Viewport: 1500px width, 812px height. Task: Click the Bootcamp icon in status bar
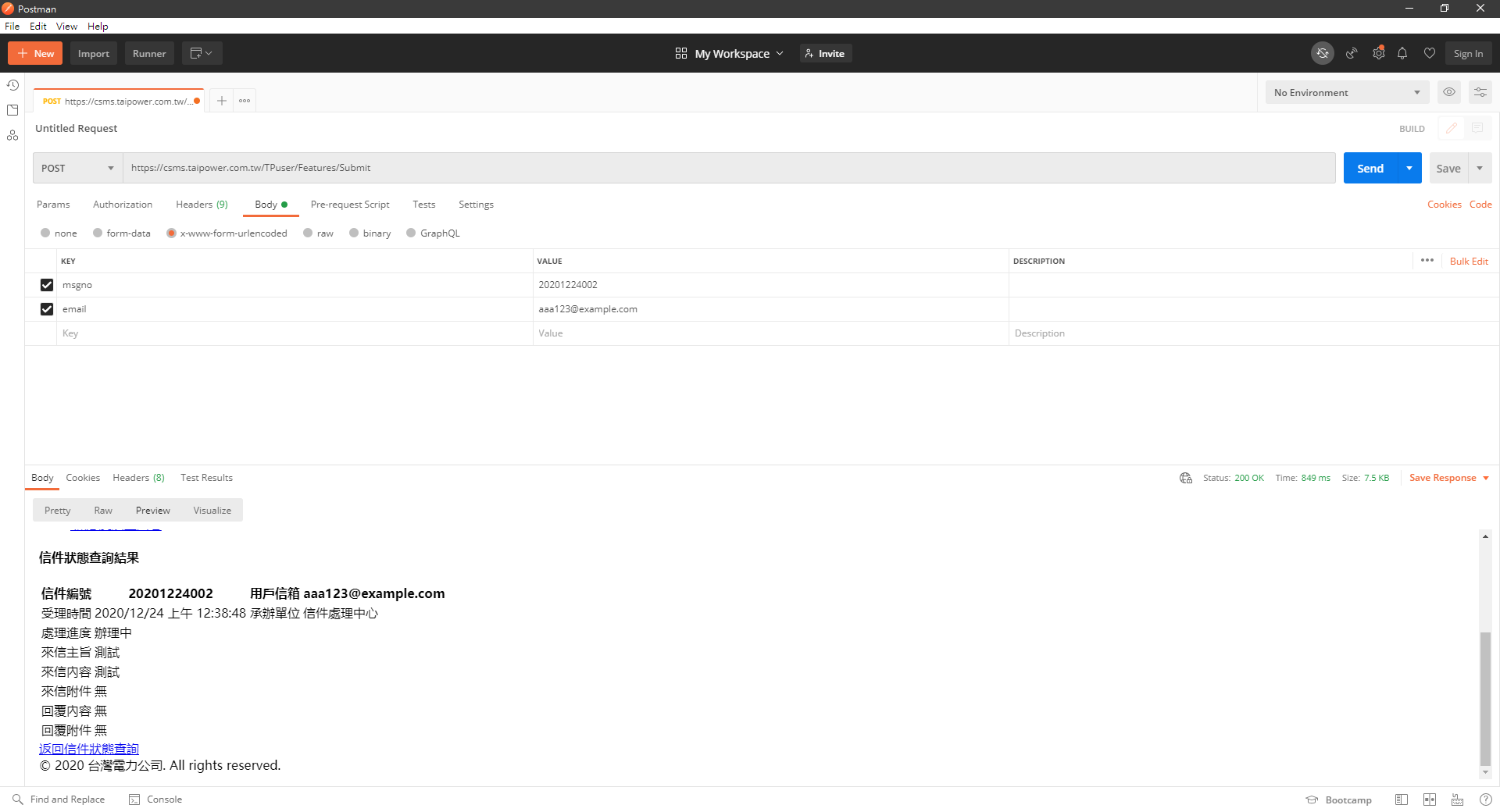(1312, 800)
